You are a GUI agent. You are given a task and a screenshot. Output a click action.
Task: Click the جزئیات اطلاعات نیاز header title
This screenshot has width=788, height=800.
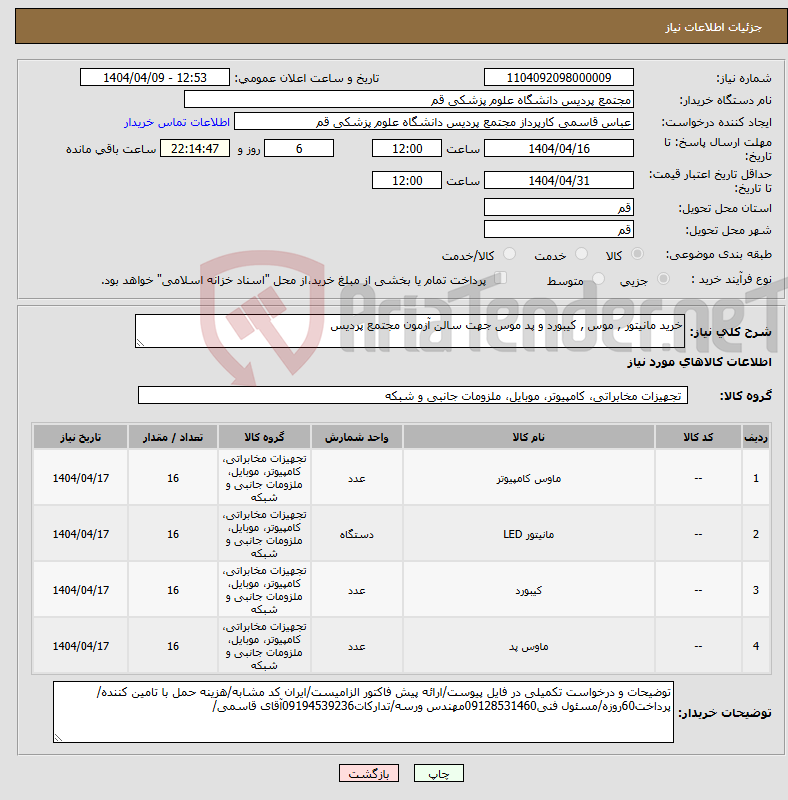[x=713, y=27]
